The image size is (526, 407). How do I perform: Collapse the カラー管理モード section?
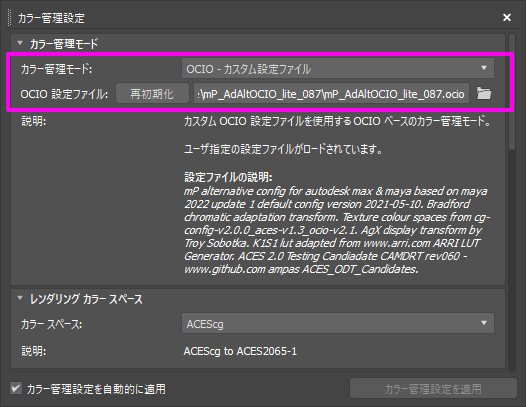[20, 43]
